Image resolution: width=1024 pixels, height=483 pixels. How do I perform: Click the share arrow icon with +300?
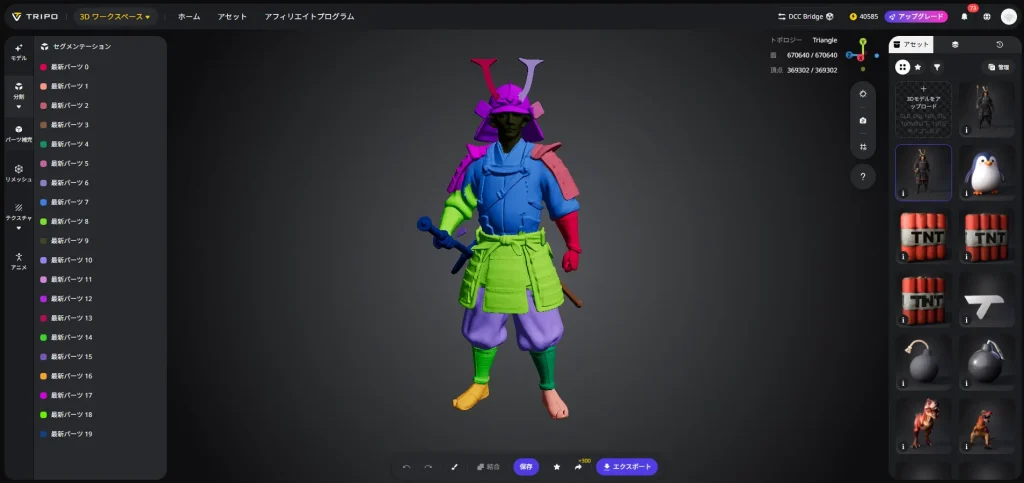[578, 467]
